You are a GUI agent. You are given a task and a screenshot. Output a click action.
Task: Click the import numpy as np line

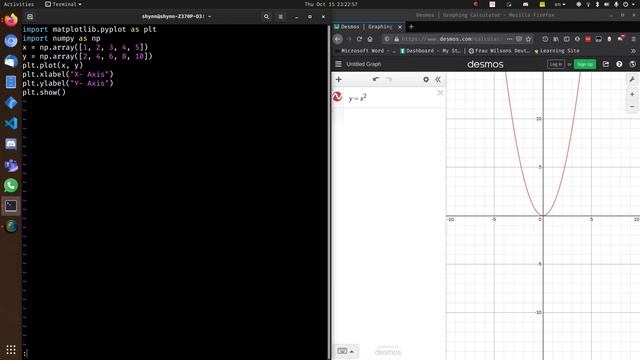[x=61, y=38]
